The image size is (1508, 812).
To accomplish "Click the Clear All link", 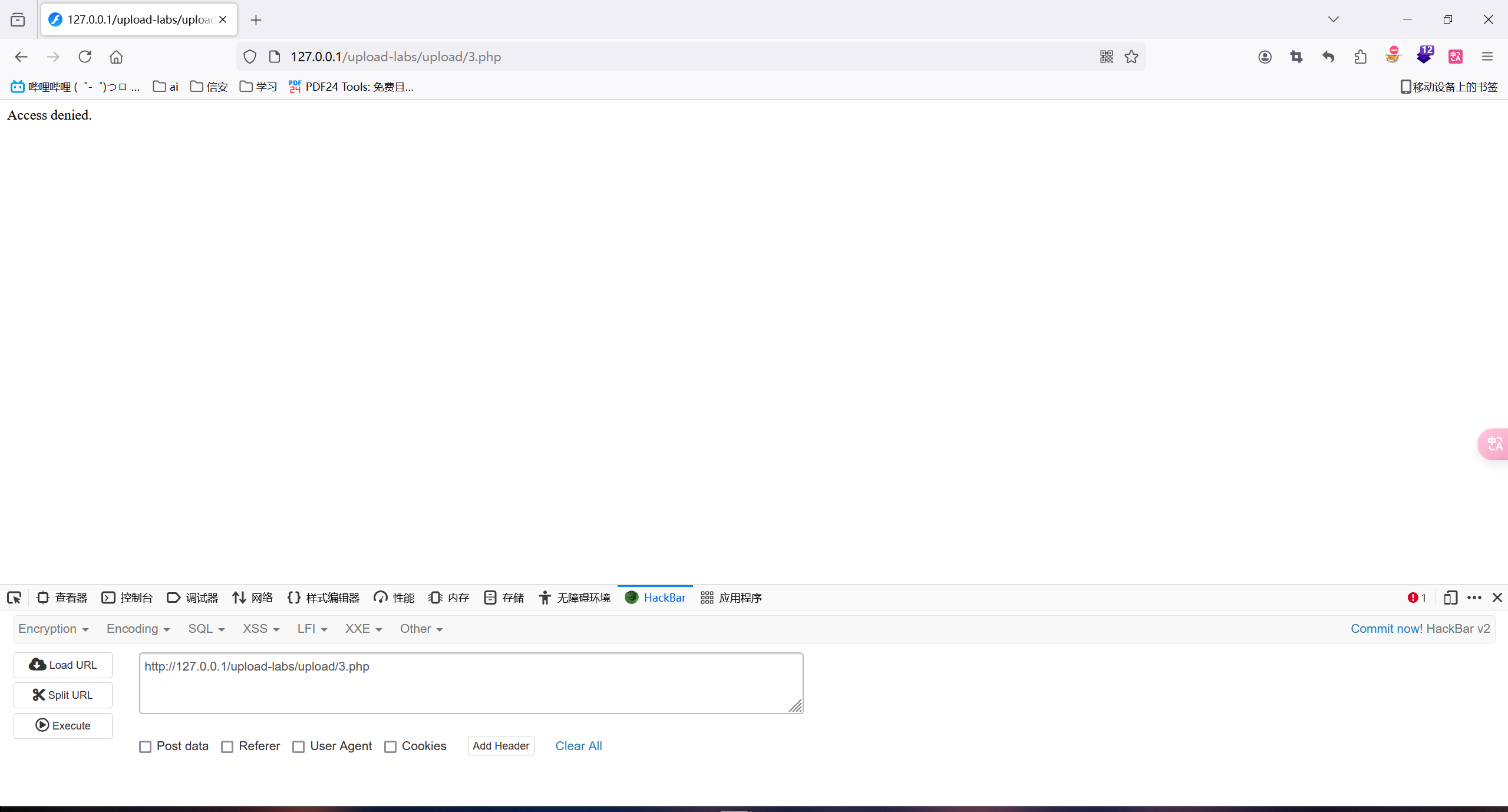I will 578,746.
